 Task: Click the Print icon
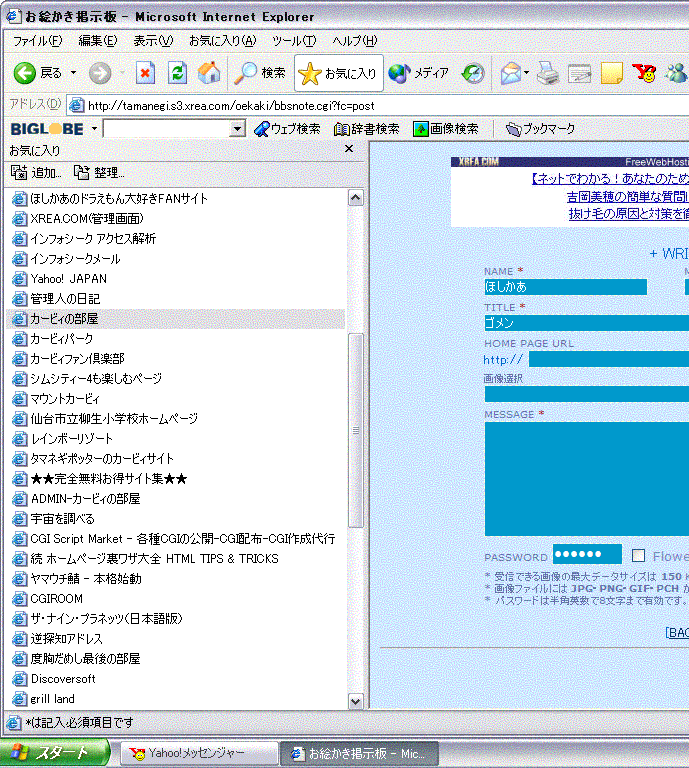tap(547, 73)
